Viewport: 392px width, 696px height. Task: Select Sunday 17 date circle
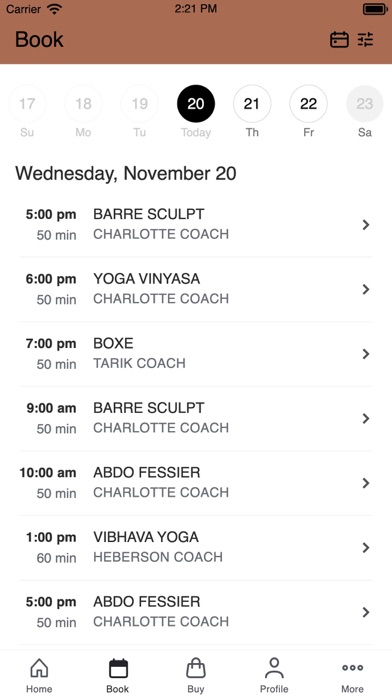pyautogui.click(x=27, y=104)
